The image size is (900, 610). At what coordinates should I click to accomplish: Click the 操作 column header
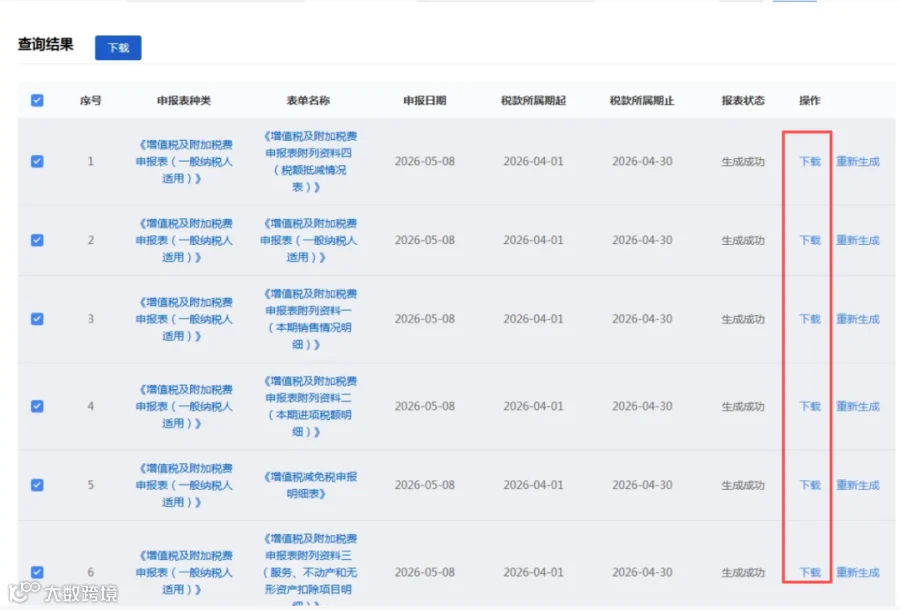pos(810,100)
